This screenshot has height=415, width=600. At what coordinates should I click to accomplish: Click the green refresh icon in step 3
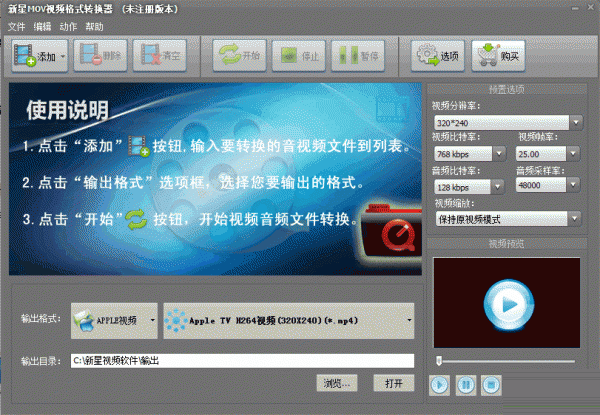click(136, 220)
